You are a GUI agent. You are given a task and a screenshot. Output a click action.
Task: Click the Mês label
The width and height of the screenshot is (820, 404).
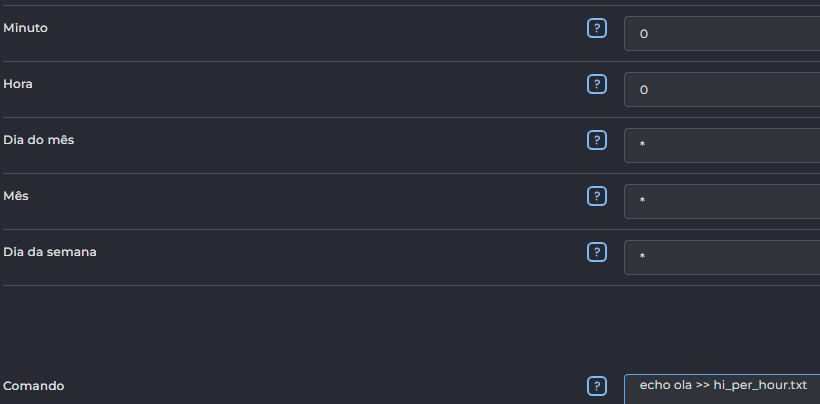click(x=16, y=196)
